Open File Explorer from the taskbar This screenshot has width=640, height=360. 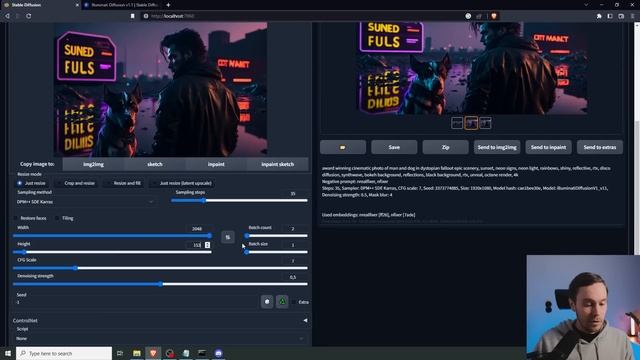pyautogui.click(x=137, y=353)
